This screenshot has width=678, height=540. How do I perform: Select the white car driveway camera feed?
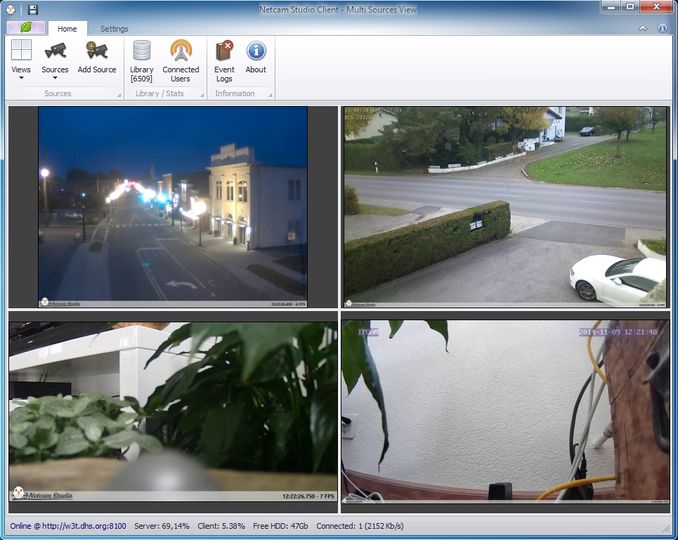(x=505, y=207)
